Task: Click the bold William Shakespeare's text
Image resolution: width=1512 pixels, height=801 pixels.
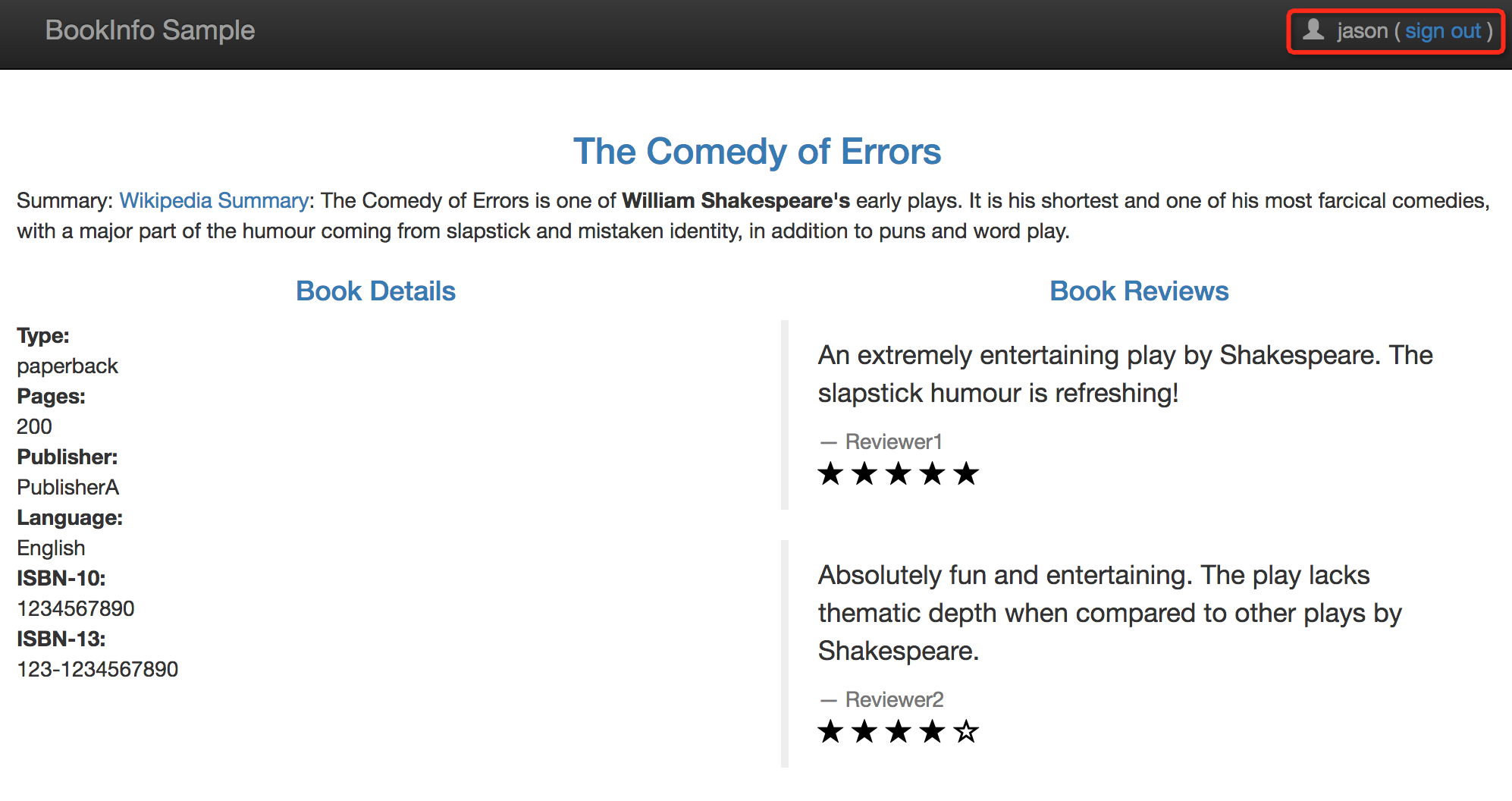Action: coord(736,200)
